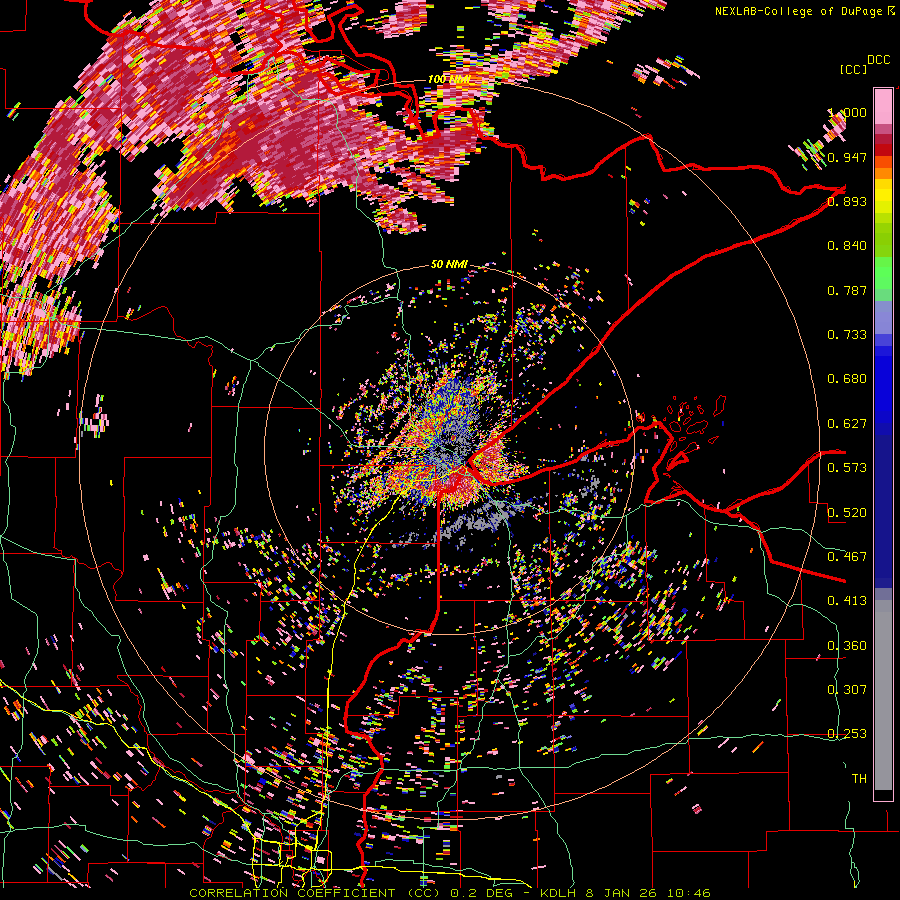Click the TH threshold legend label
The height and width of the screenshot is (900, 900).
(x=859, y=779)
